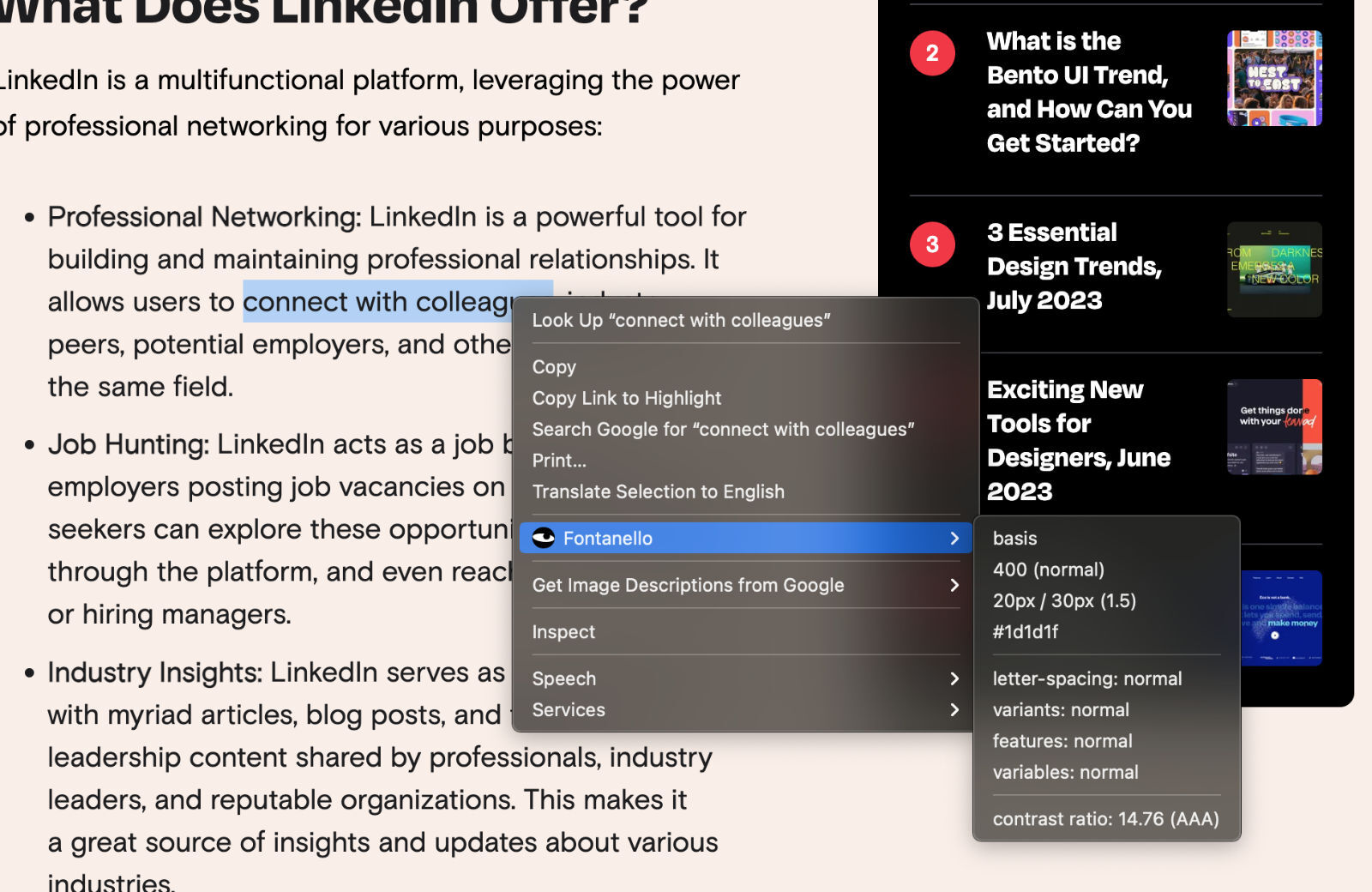
Task: Expand Get Image Descriptions submenu arrow
Action: (954, 585)
